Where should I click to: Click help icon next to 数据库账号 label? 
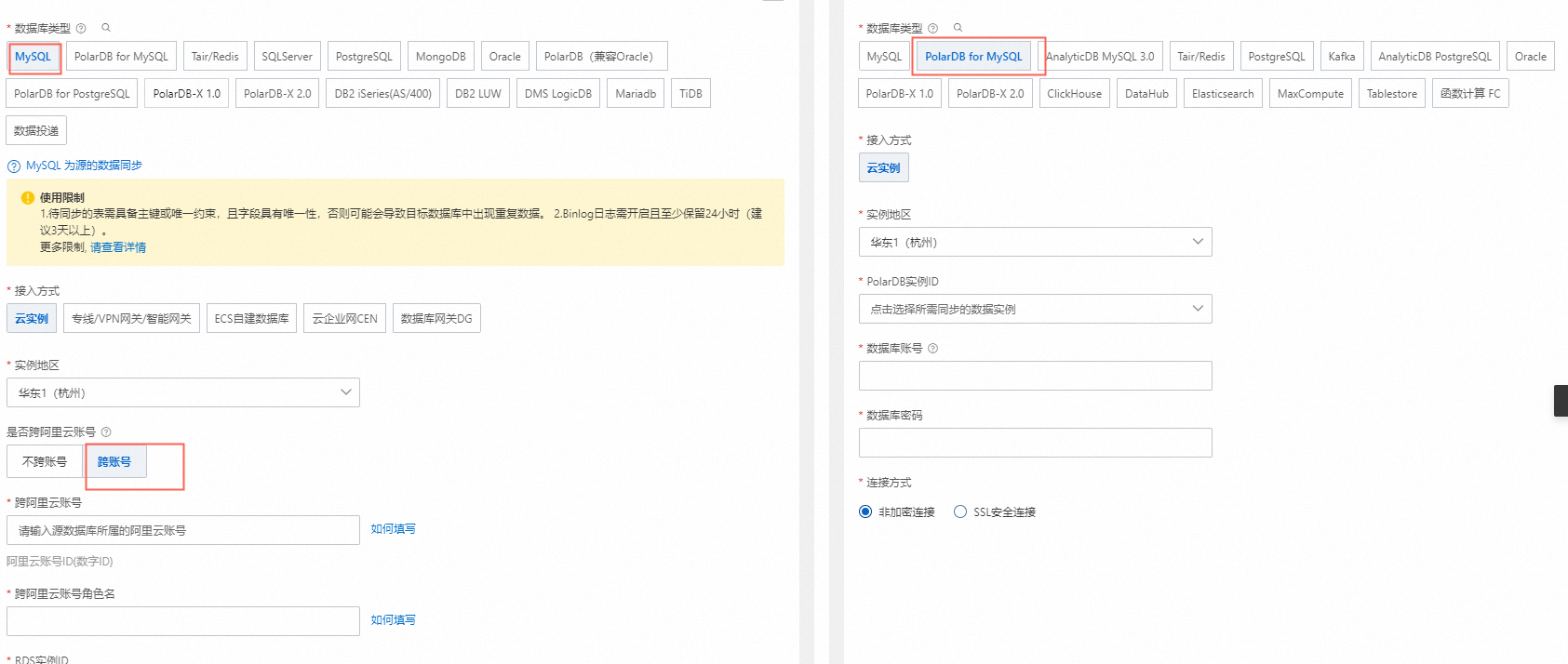pos(933,348)
